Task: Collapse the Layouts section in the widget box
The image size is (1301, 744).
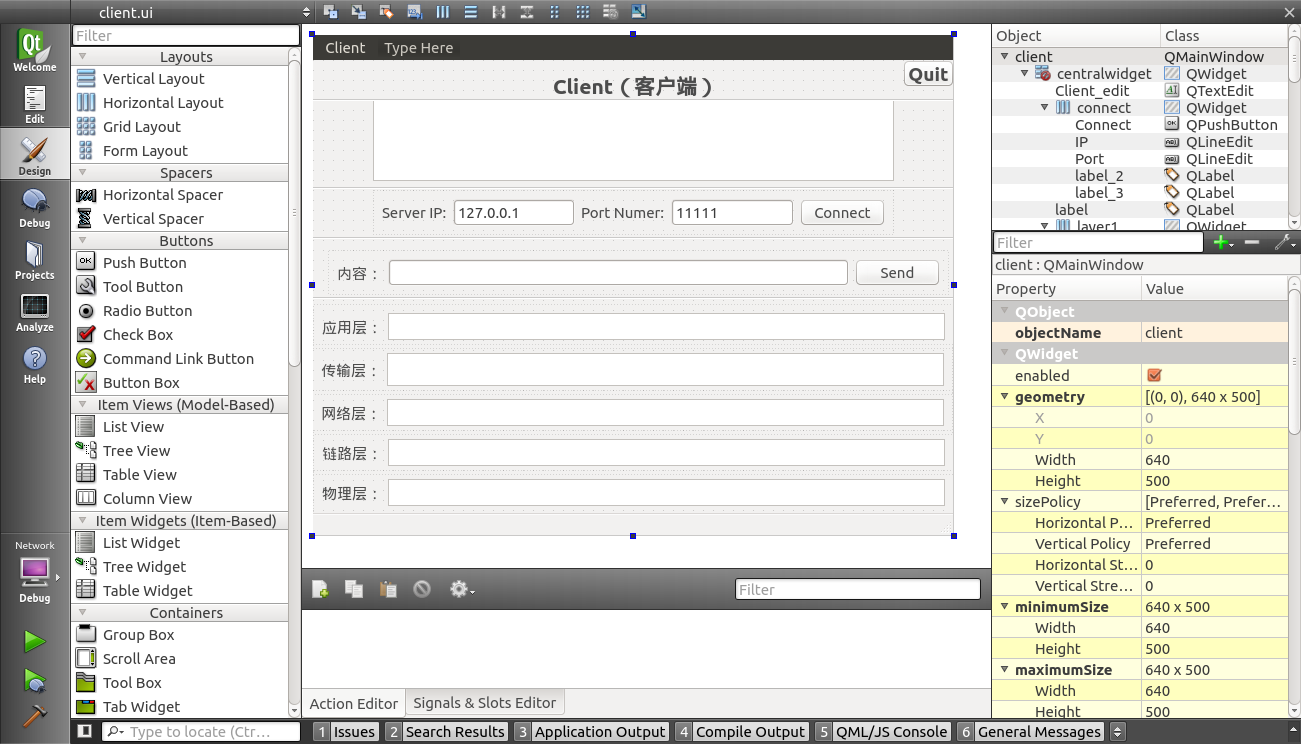Action: click(x=83, y=57)
